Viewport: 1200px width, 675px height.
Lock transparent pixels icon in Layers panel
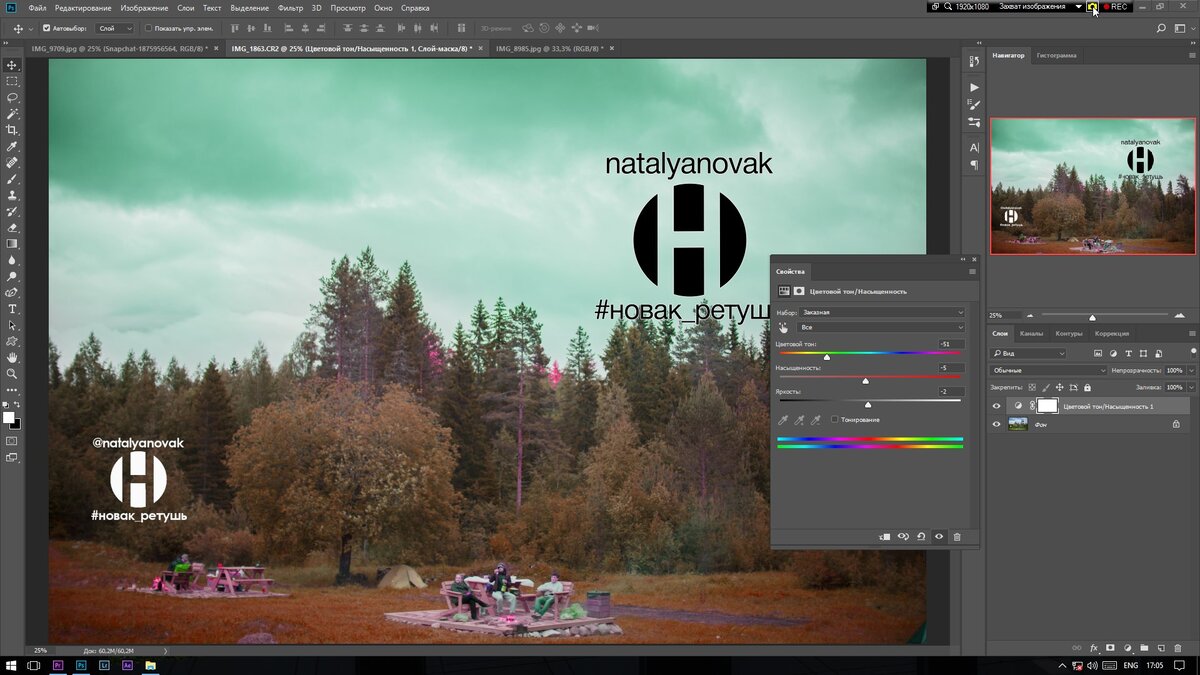1031,387
